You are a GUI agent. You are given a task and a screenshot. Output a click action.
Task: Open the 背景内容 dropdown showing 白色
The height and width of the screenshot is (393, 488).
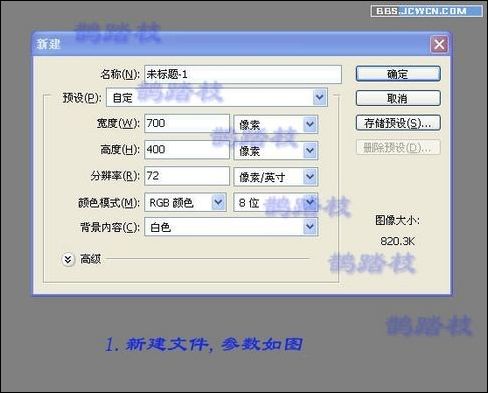click(231, 227)
